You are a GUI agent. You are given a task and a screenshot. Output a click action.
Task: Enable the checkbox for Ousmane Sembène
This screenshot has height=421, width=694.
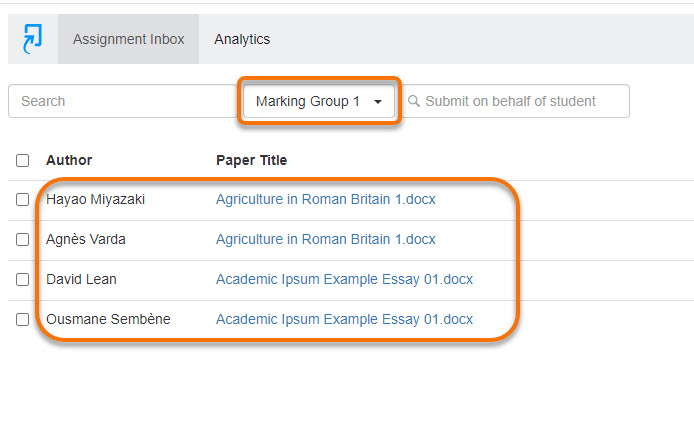click(x=23, y=319)
